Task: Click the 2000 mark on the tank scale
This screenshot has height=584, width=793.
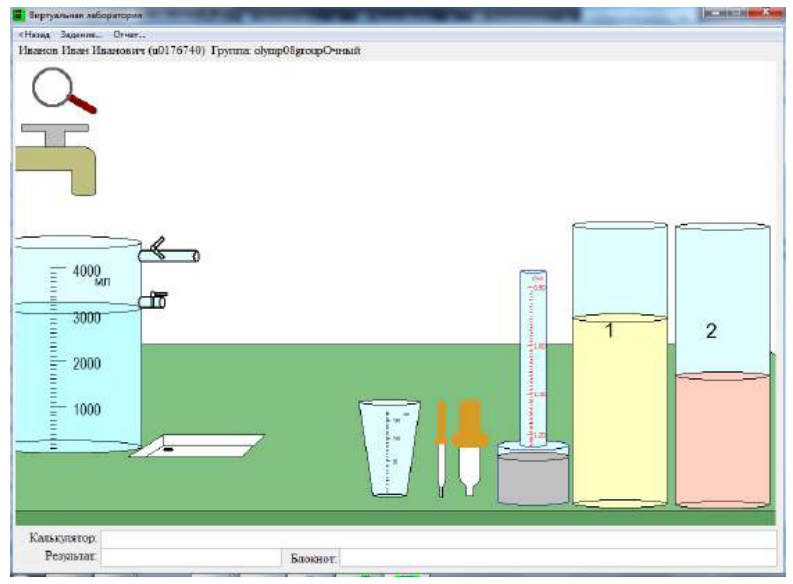Action: click(x=86, y=364)
